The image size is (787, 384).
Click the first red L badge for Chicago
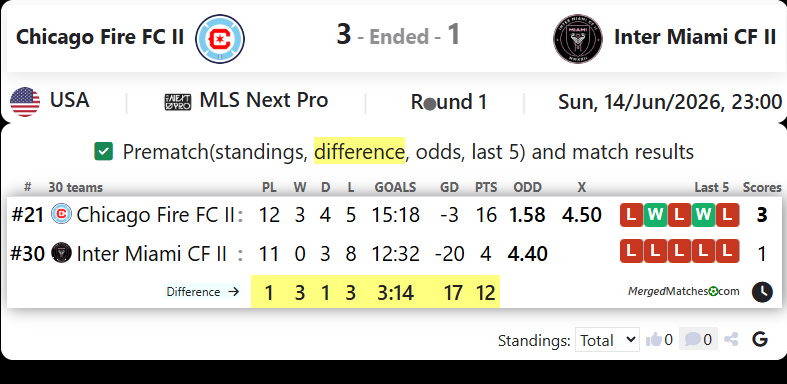coord(631,215)
